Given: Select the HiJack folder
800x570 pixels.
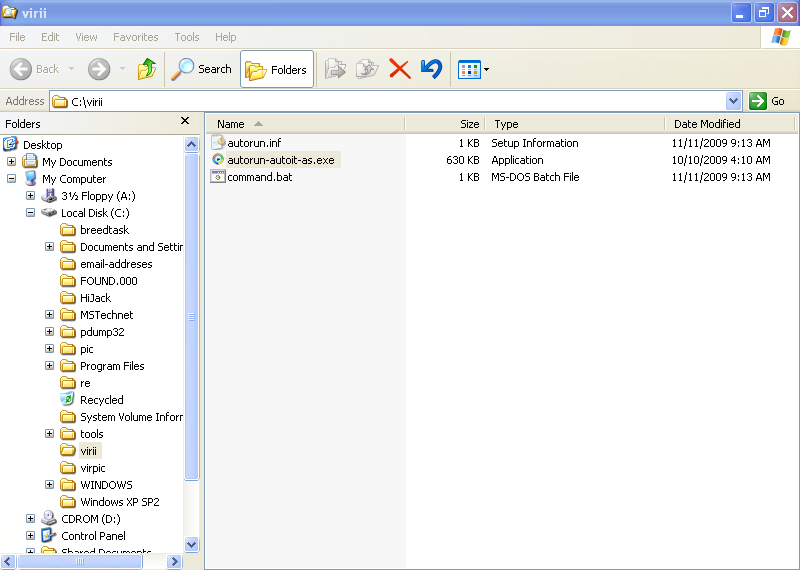Looking at the screenshot, I should [86, 298].
